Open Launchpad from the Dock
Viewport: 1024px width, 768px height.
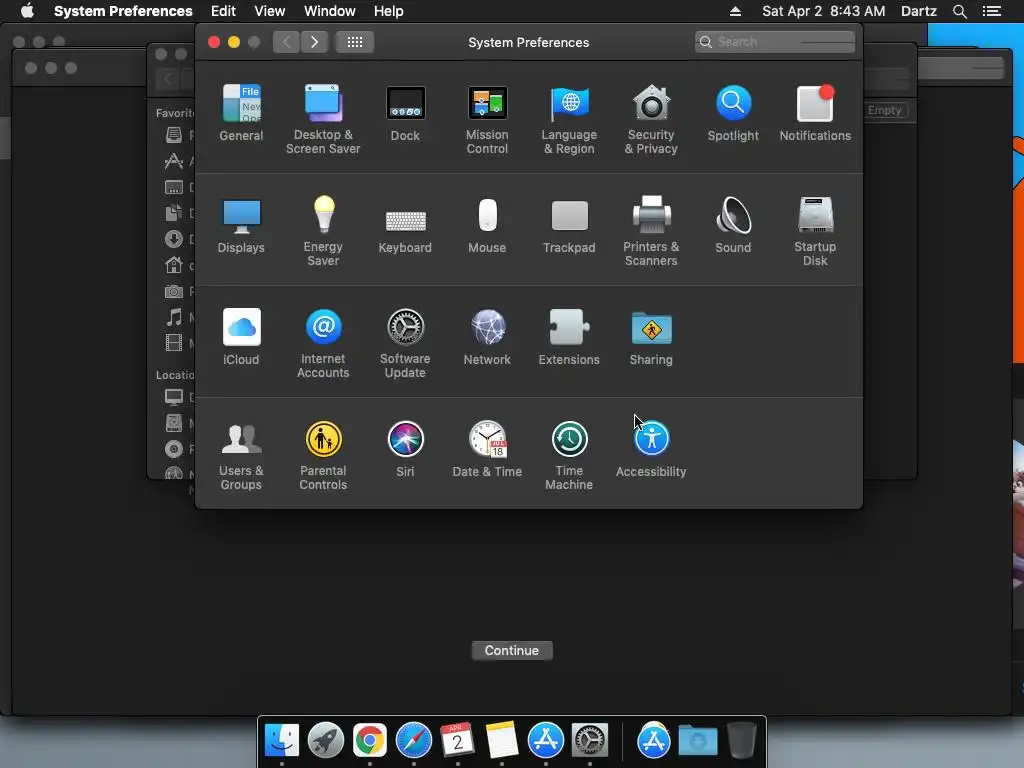[x=326, y=740]
